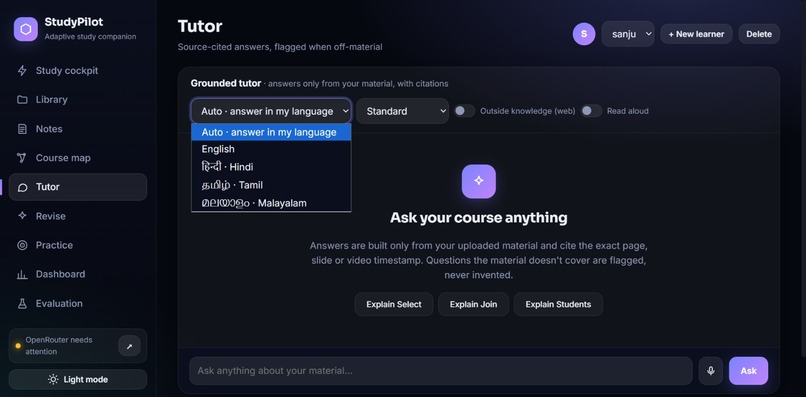Open the Standard level dropdown

[x=402, y=111]
